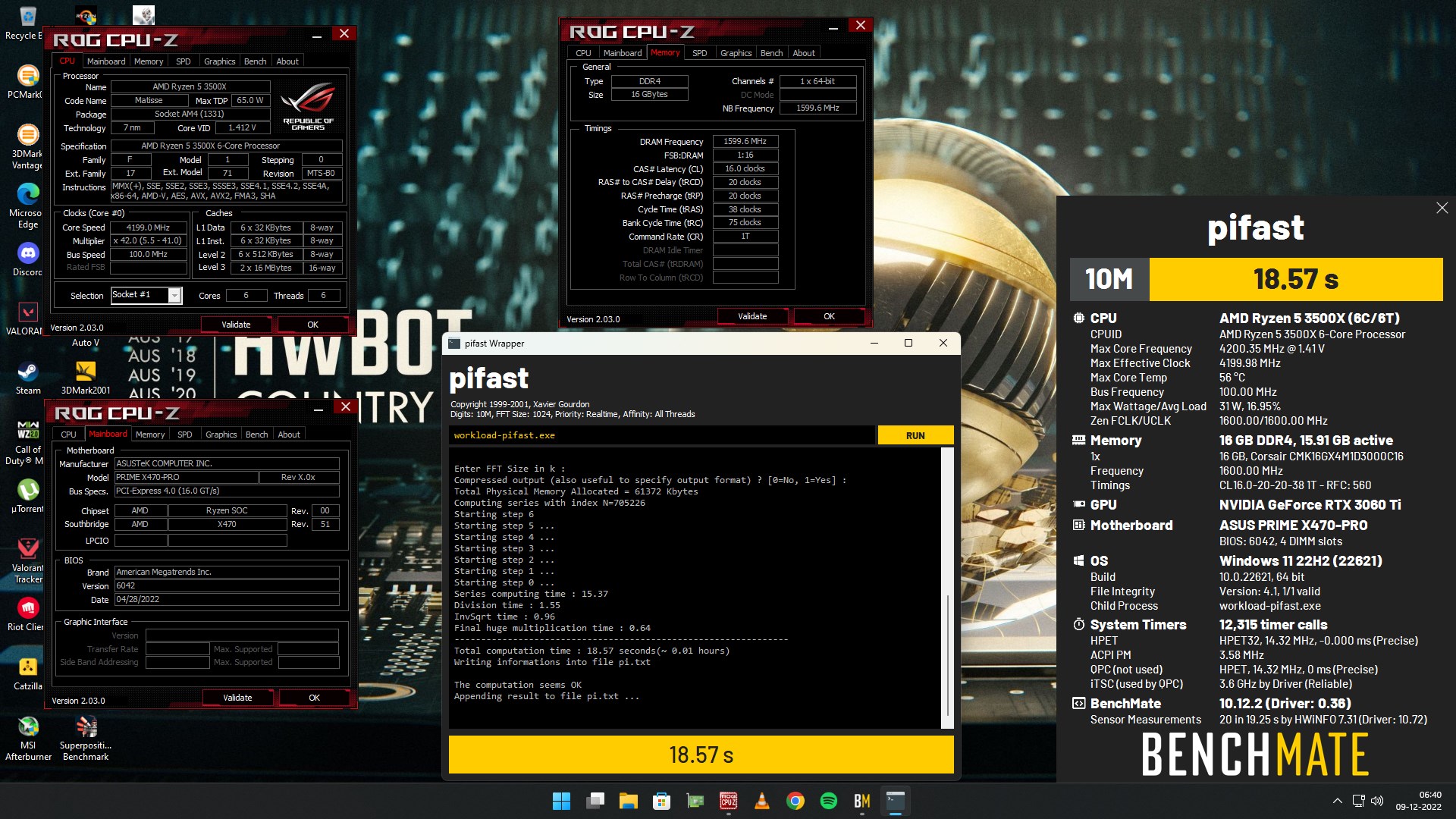
Task: Launch the 3DMark2001 desktop shortcut
Action: click(x=86, y=378)
